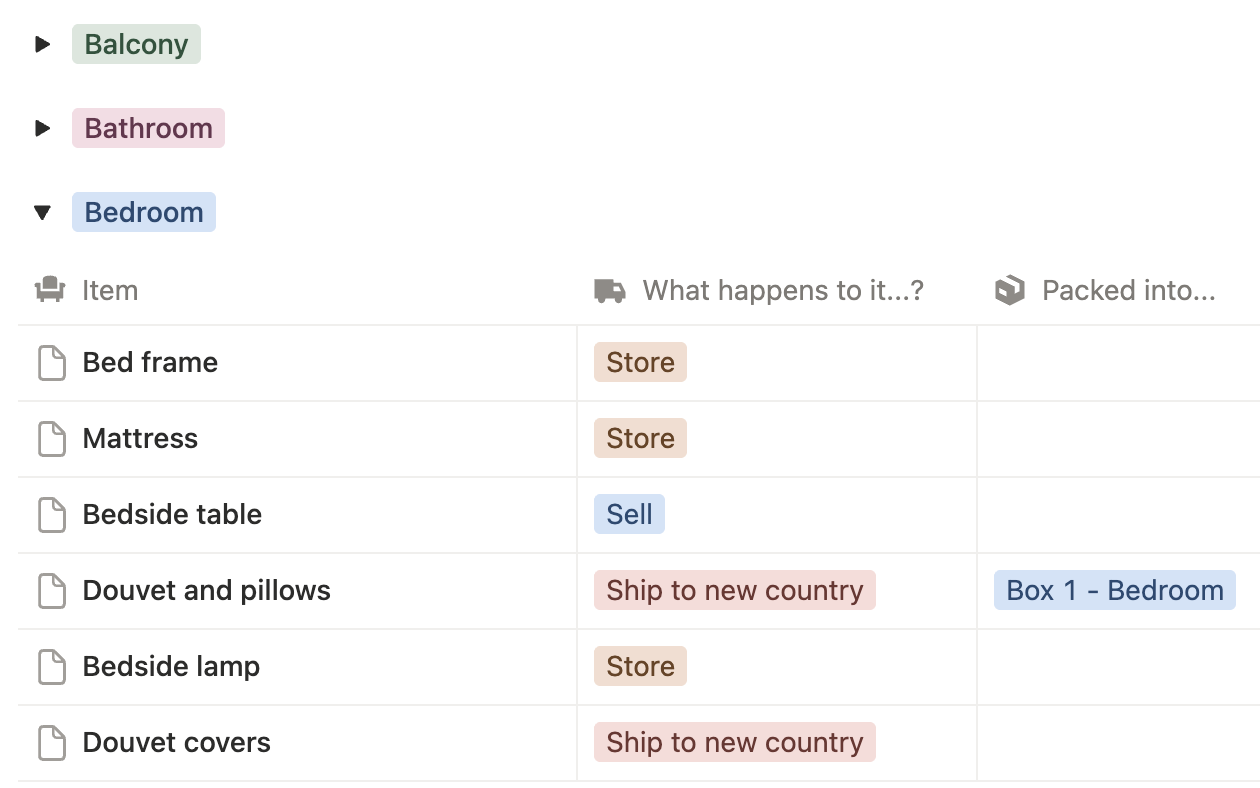Click the Box 1 - Bedroom tag
This screenshot has height=788, width=1260.
tap(1114, 590)
